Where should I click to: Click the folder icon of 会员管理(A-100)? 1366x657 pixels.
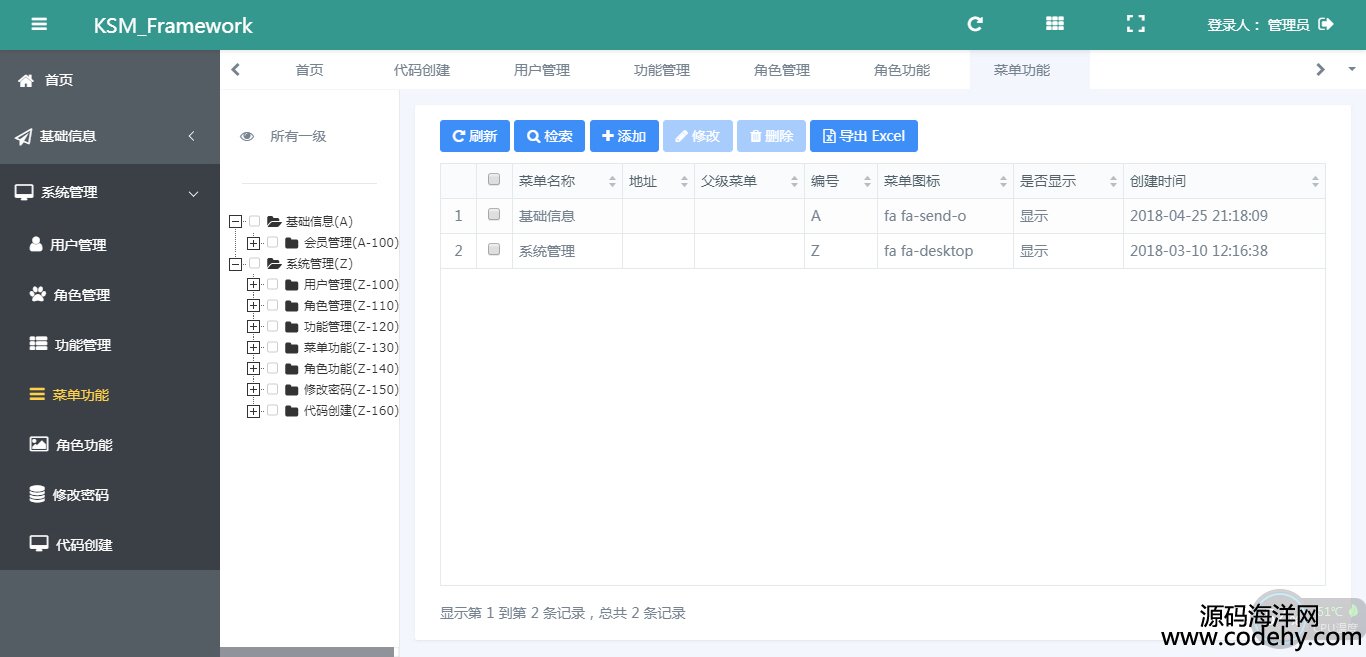click(291, 243)
